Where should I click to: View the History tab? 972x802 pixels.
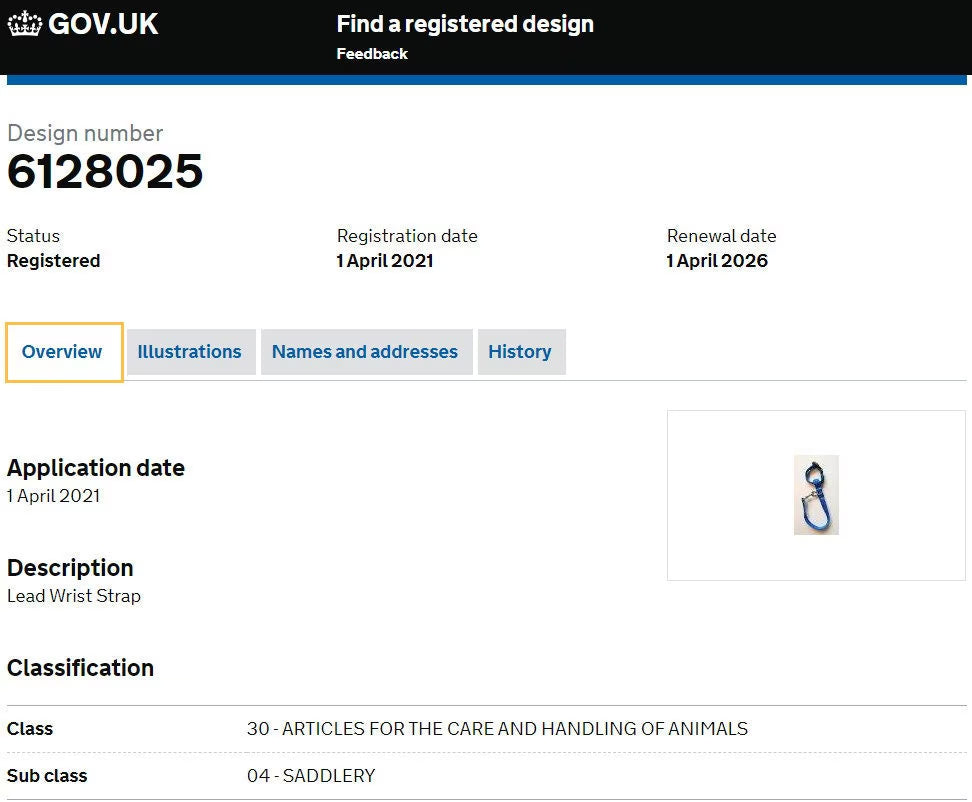[520, 352]
